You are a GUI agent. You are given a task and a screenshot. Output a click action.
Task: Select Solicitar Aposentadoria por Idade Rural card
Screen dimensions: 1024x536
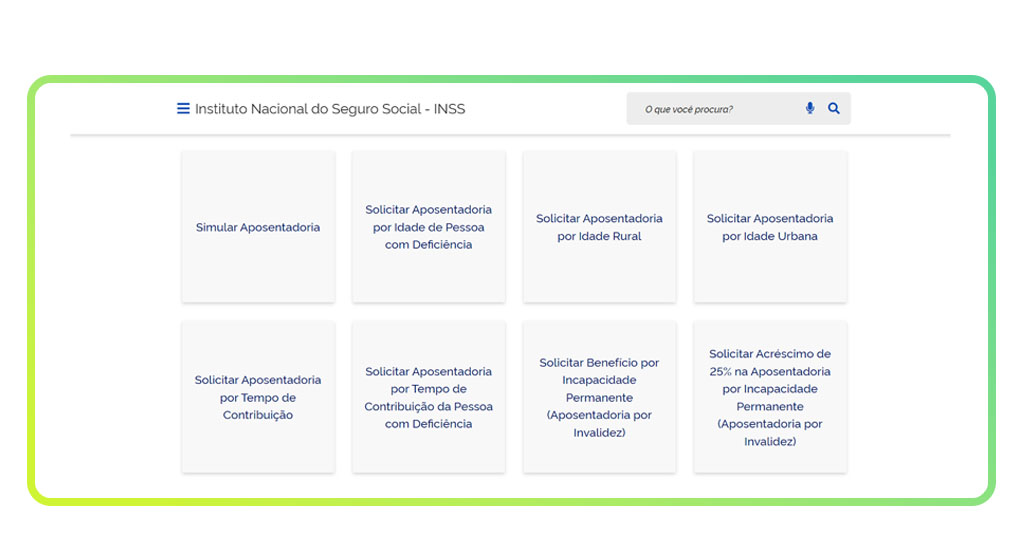pyautogui.click(x=600, y=227)
